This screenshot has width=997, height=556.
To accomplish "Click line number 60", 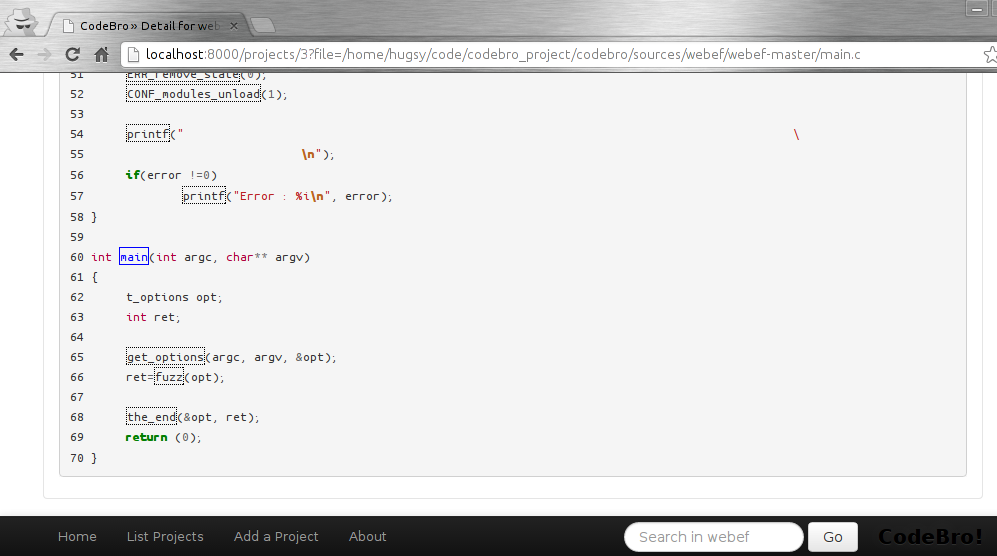I will click(x=77, y=257).
